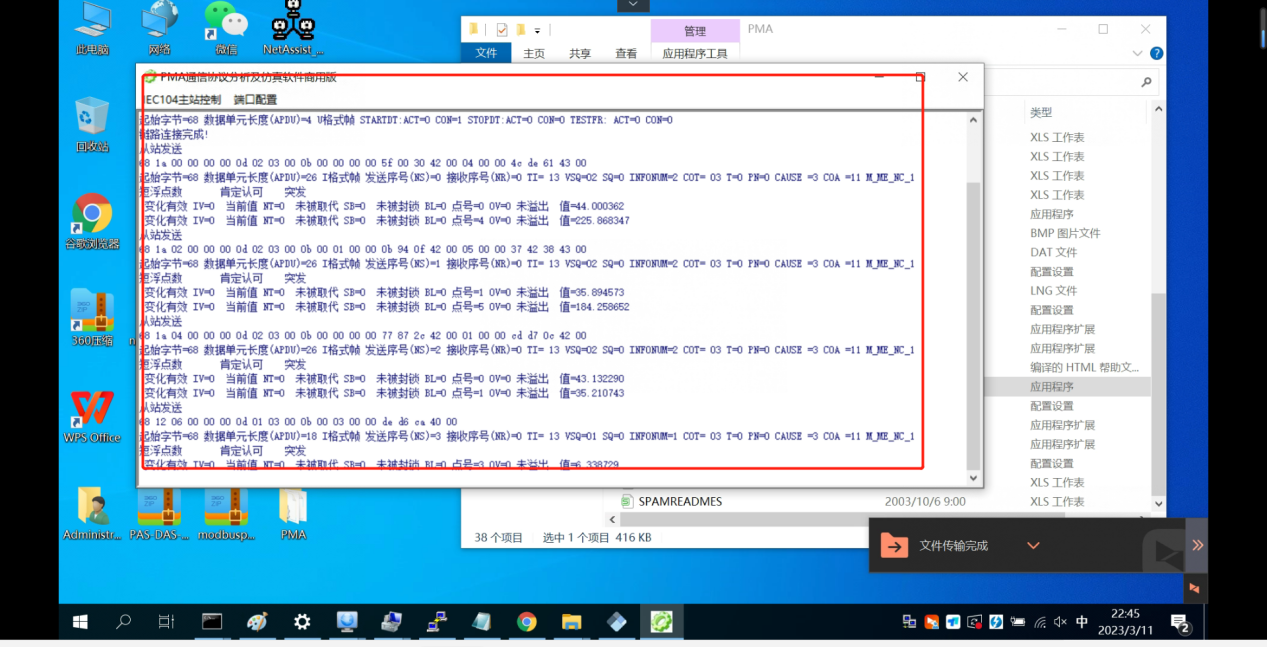Open the Administrator desktop folder
This screenshot has height=647, width=1267.
(x=92, y=513)
